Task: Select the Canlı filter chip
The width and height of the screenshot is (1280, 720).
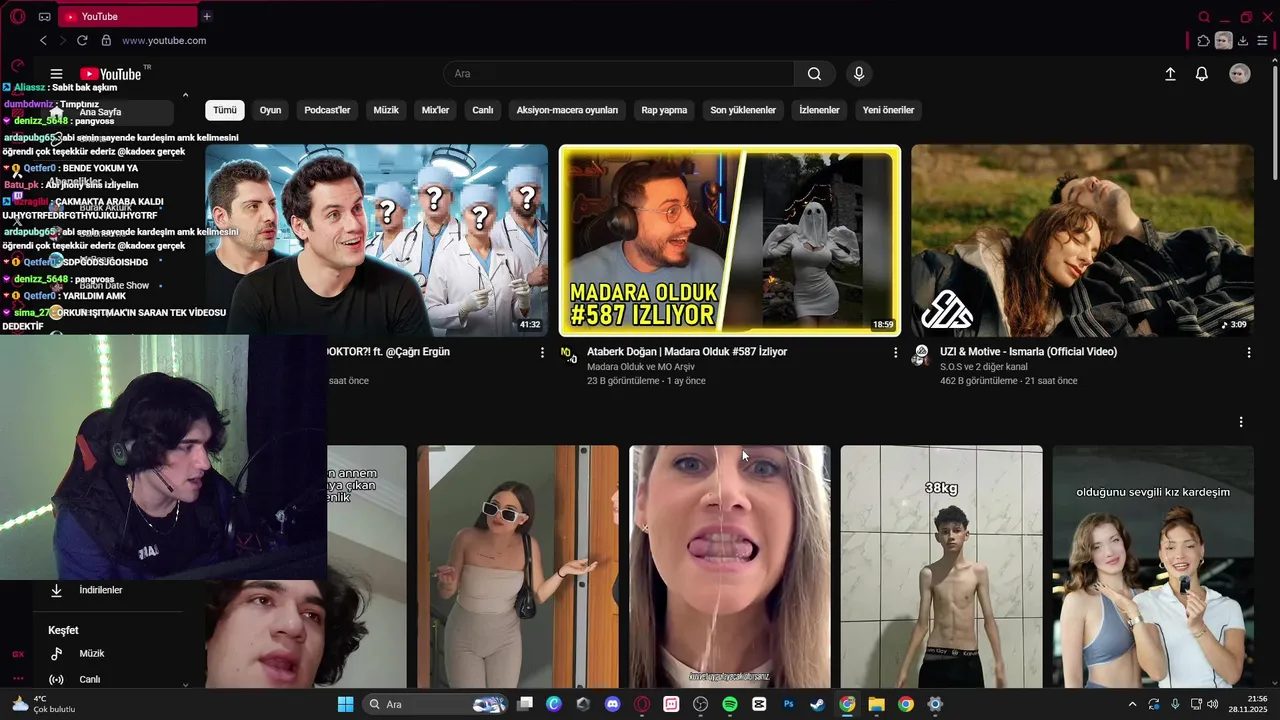Action: 483,110
